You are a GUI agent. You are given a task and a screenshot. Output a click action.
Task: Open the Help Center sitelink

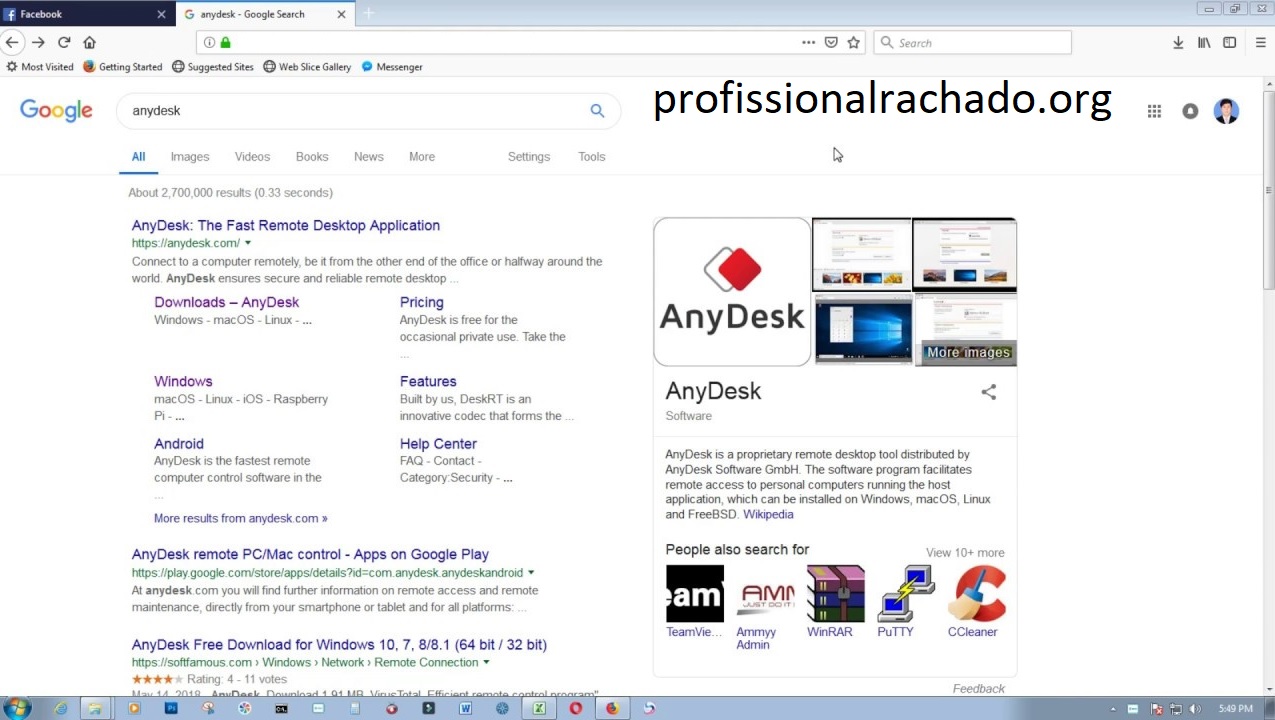coord(438,444)
